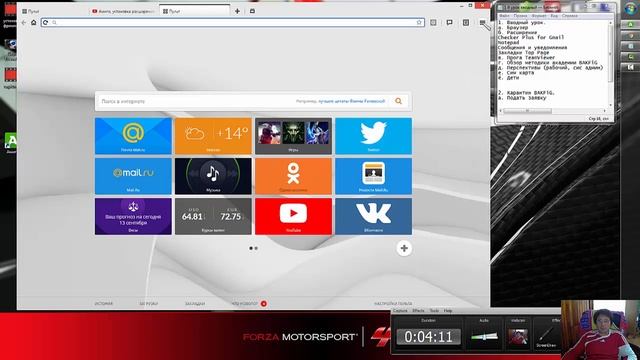Switch to the first tiles page dot
The image size is (640, 360).
(x=251, y=248)
